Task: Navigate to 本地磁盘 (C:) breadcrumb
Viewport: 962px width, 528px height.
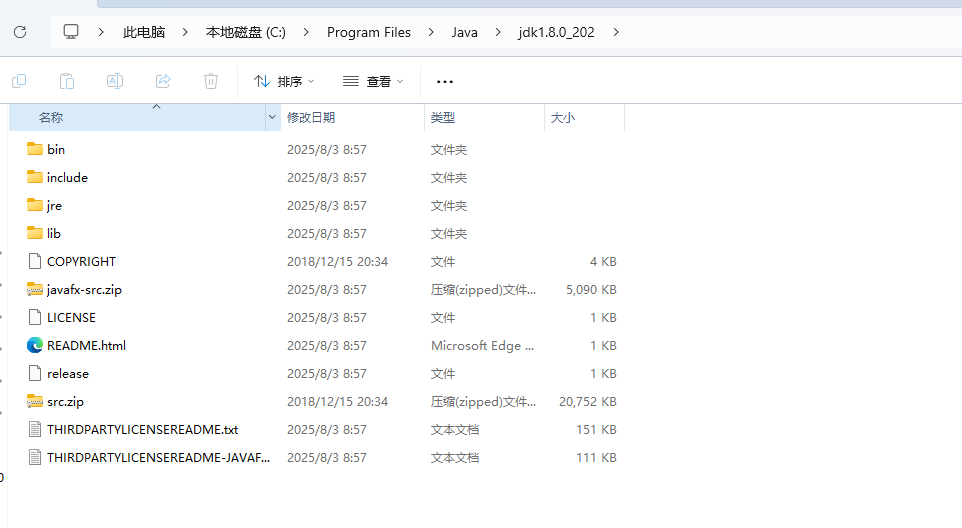Action: [246, 33]
